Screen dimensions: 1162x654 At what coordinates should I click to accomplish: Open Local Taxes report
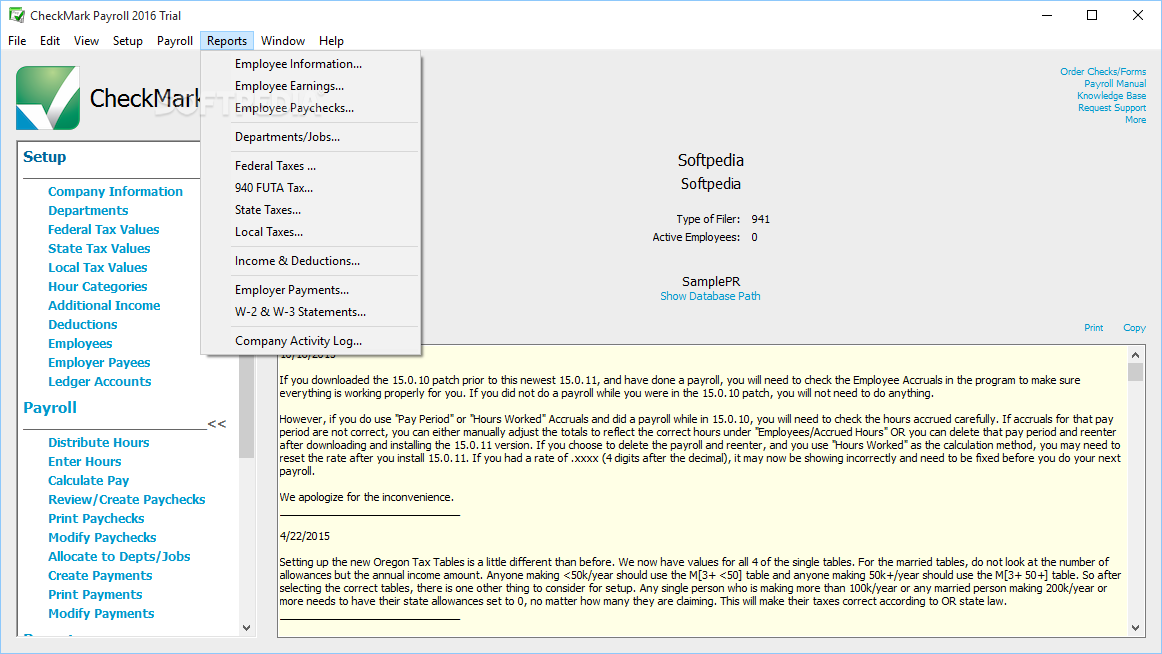[311, 232]
